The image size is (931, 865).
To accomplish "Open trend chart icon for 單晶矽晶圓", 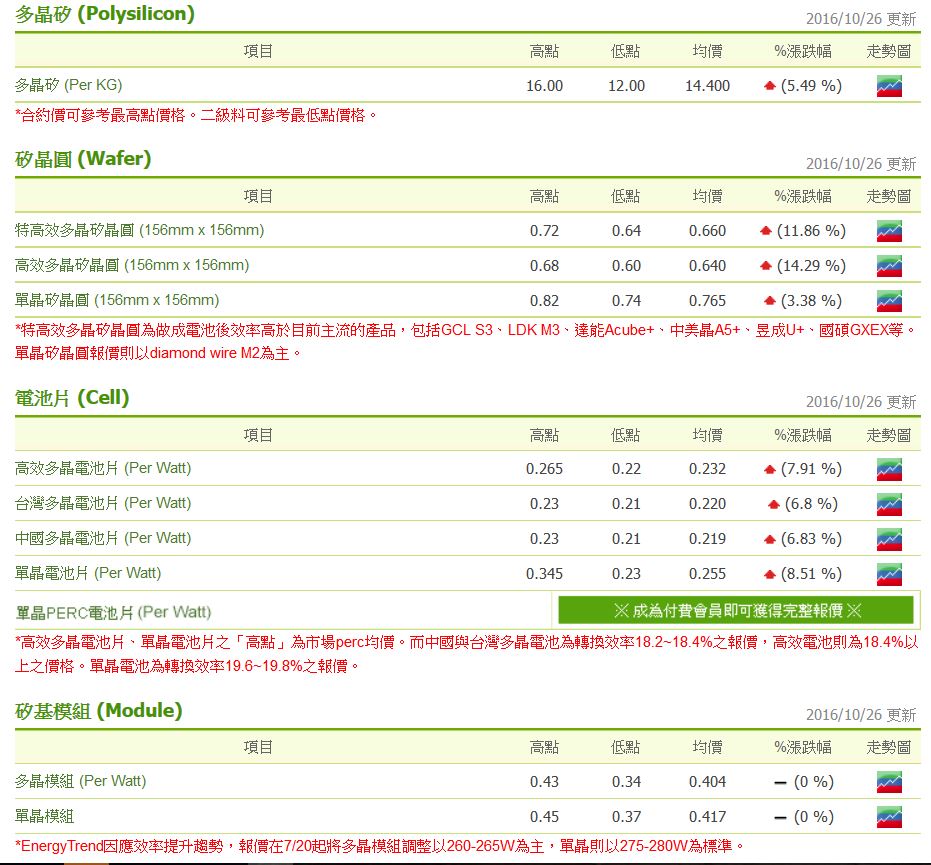I will click(889, 301).
